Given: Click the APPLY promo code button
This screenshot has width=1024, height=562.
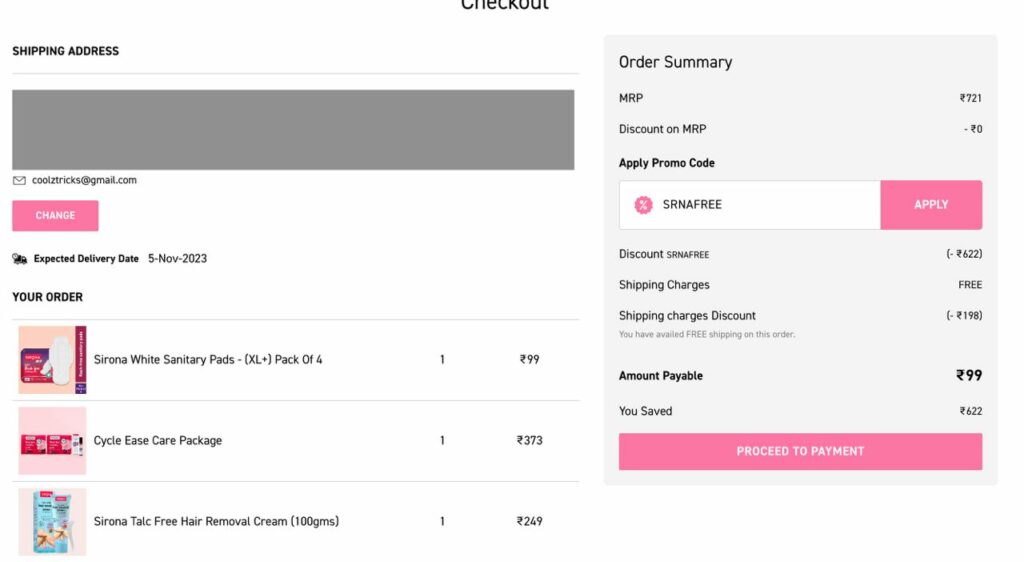Looking at the screenshot, I should pos(931,205).
